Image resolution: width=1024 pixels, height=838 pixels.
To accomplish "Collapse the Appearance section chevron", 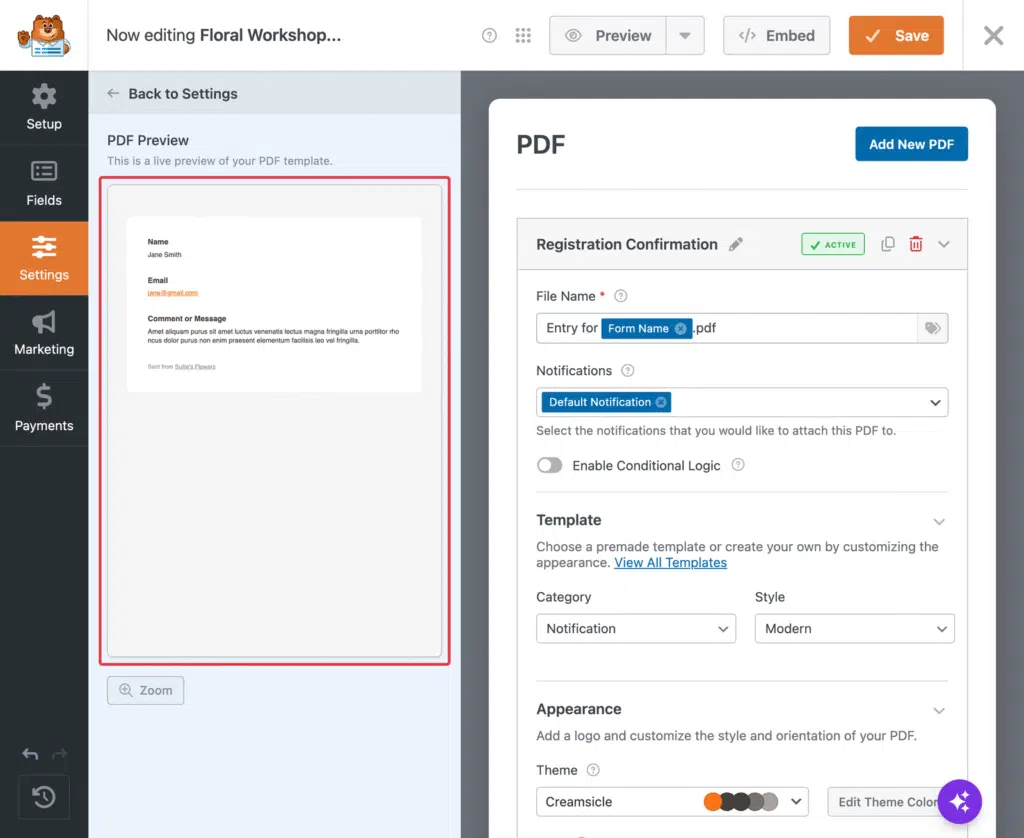I will point(939,710).
